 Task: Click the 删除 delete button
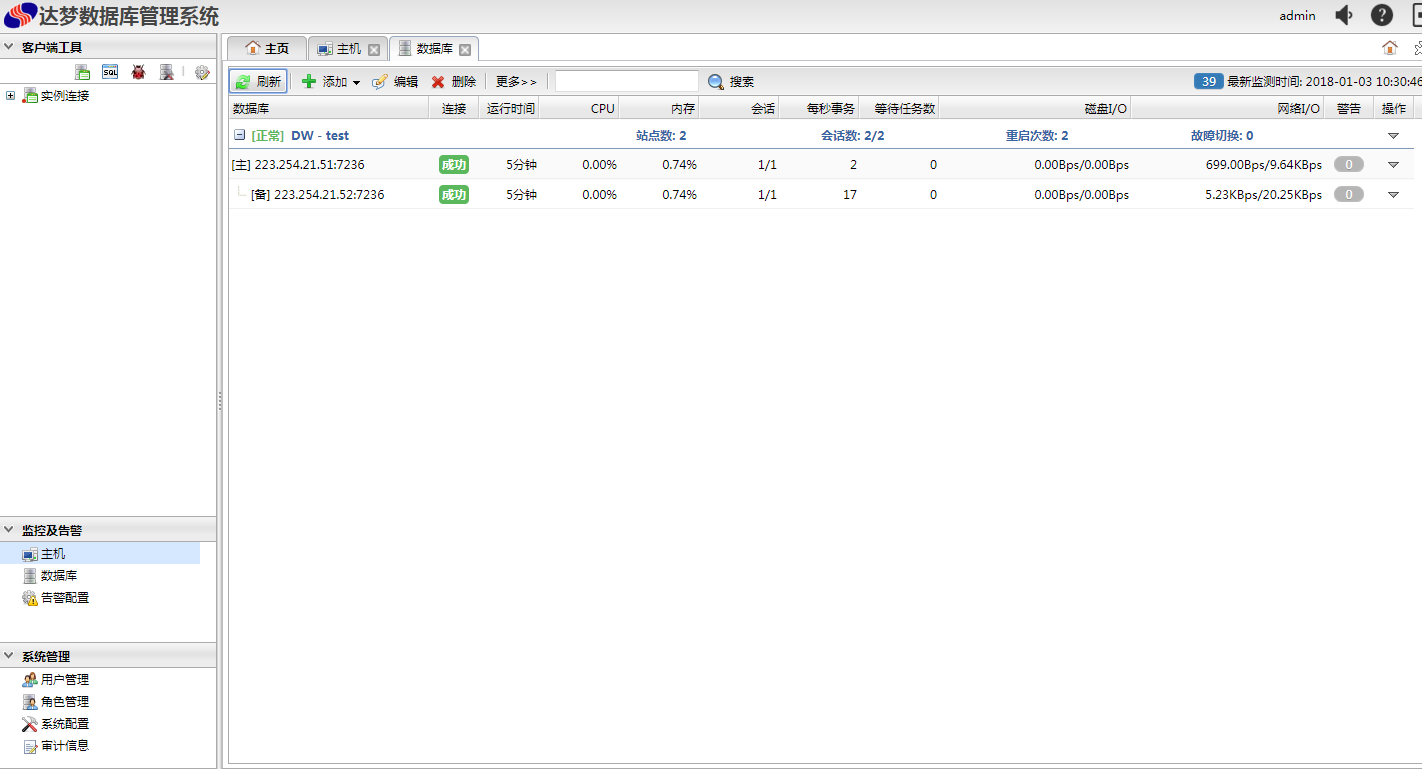pyautogui.click(x=453, y=82)
